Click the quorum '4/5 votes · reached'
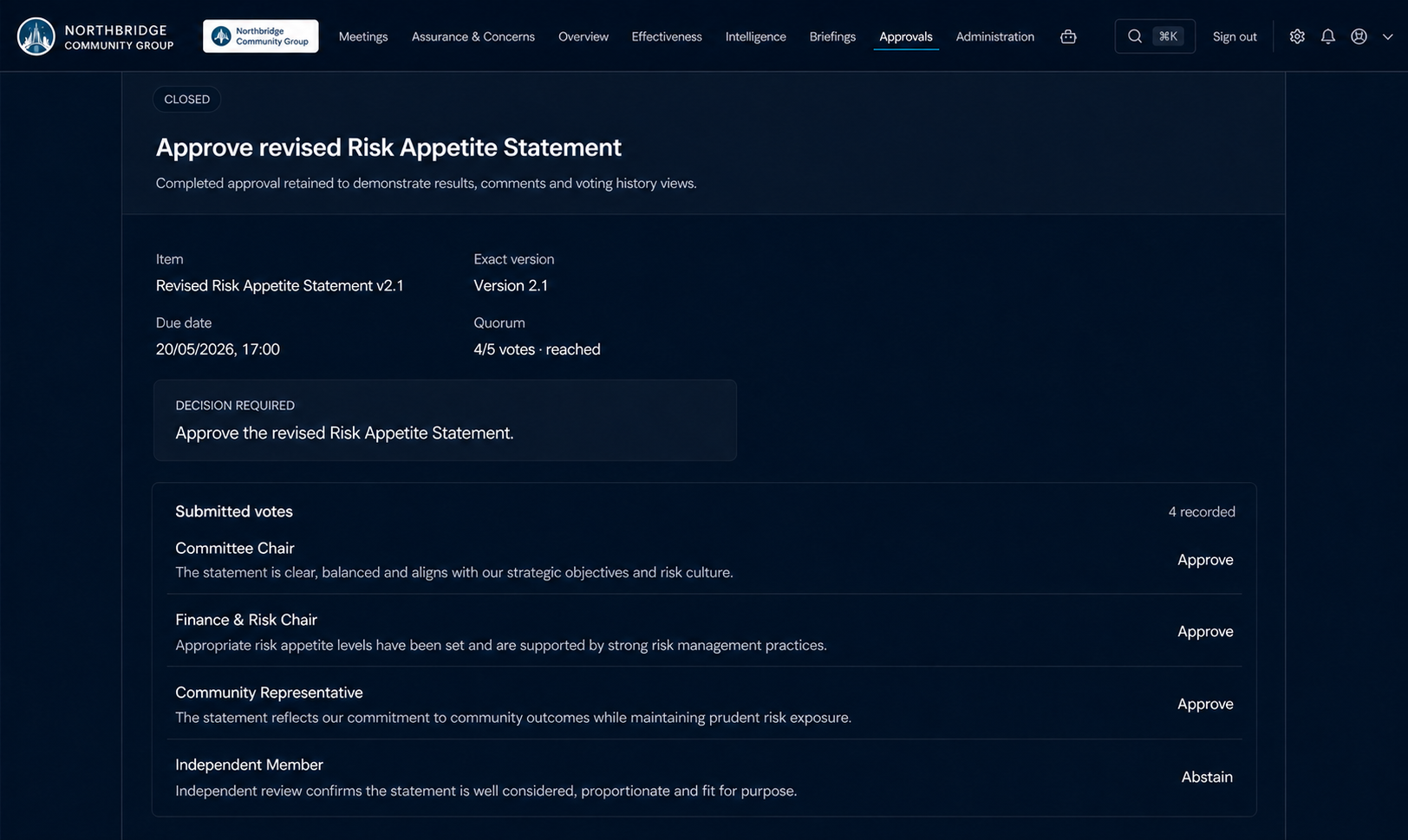Screen dimensions: 1408x840 tap(537, 349)
